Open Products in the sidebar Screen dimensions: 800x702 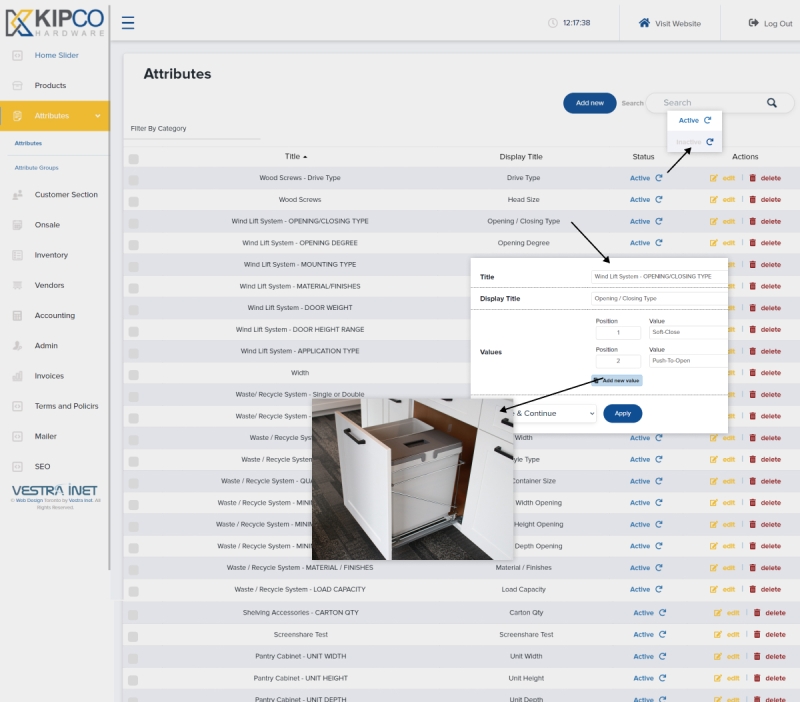[x=50, y=86]
